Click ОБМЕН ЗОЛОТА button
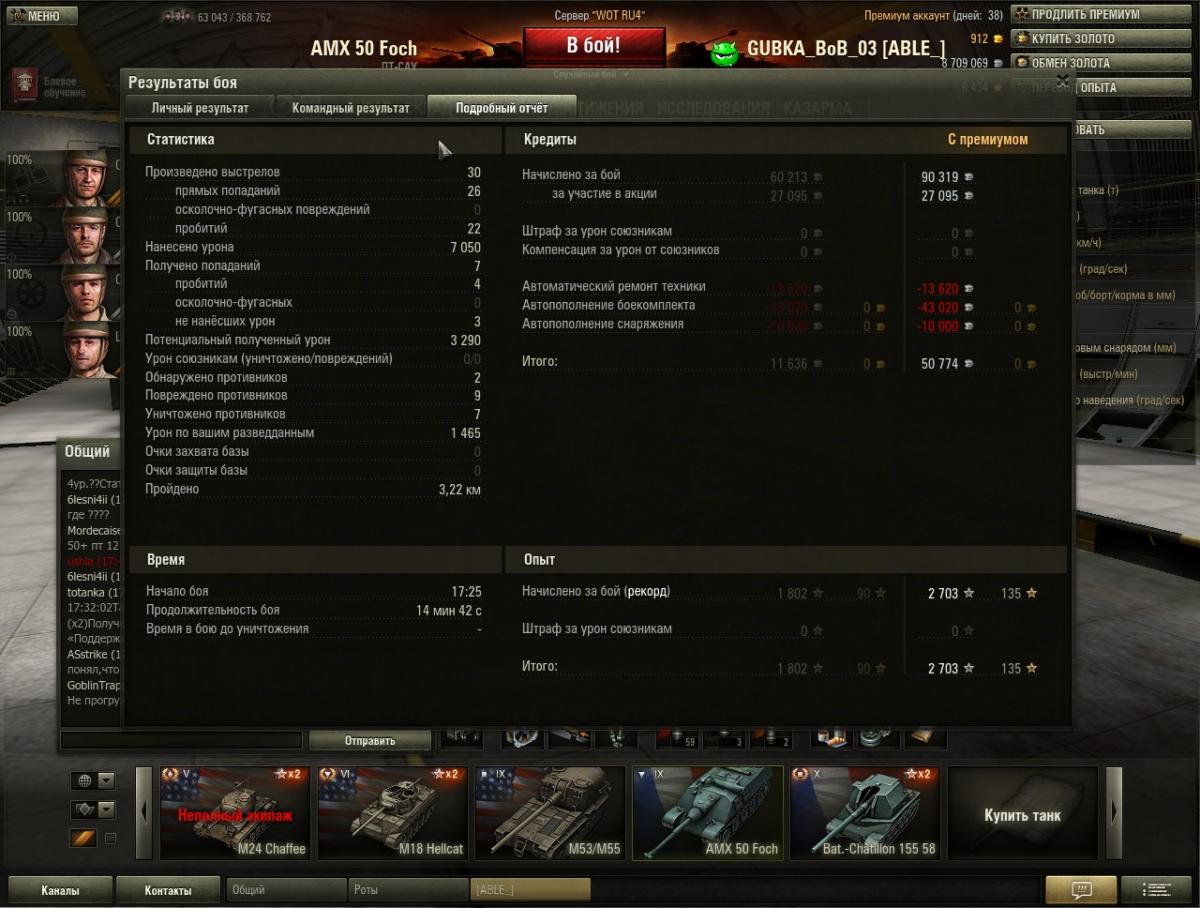1200x908 pixels. (x=1103, y=62)
